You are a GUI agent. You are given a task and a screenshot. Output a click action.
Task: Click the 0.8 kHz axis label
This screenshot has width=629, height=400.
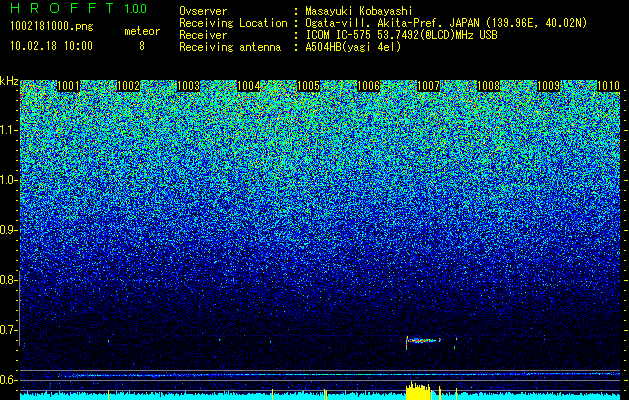click(x=7, y=280)
